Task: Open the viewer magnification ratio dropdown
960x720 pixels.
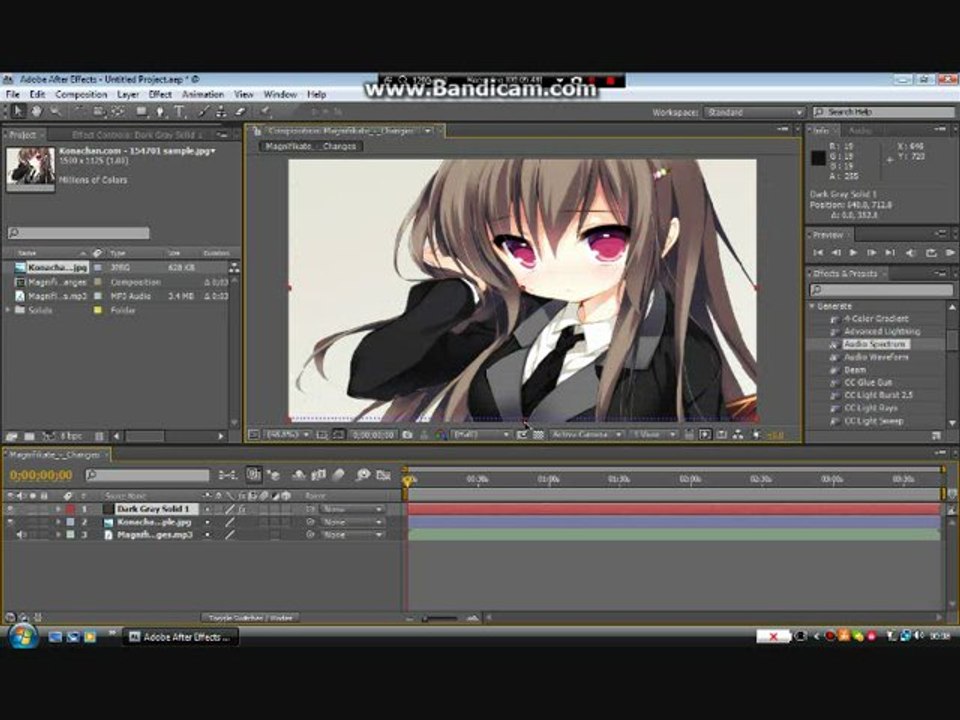Action: (288, 435)
